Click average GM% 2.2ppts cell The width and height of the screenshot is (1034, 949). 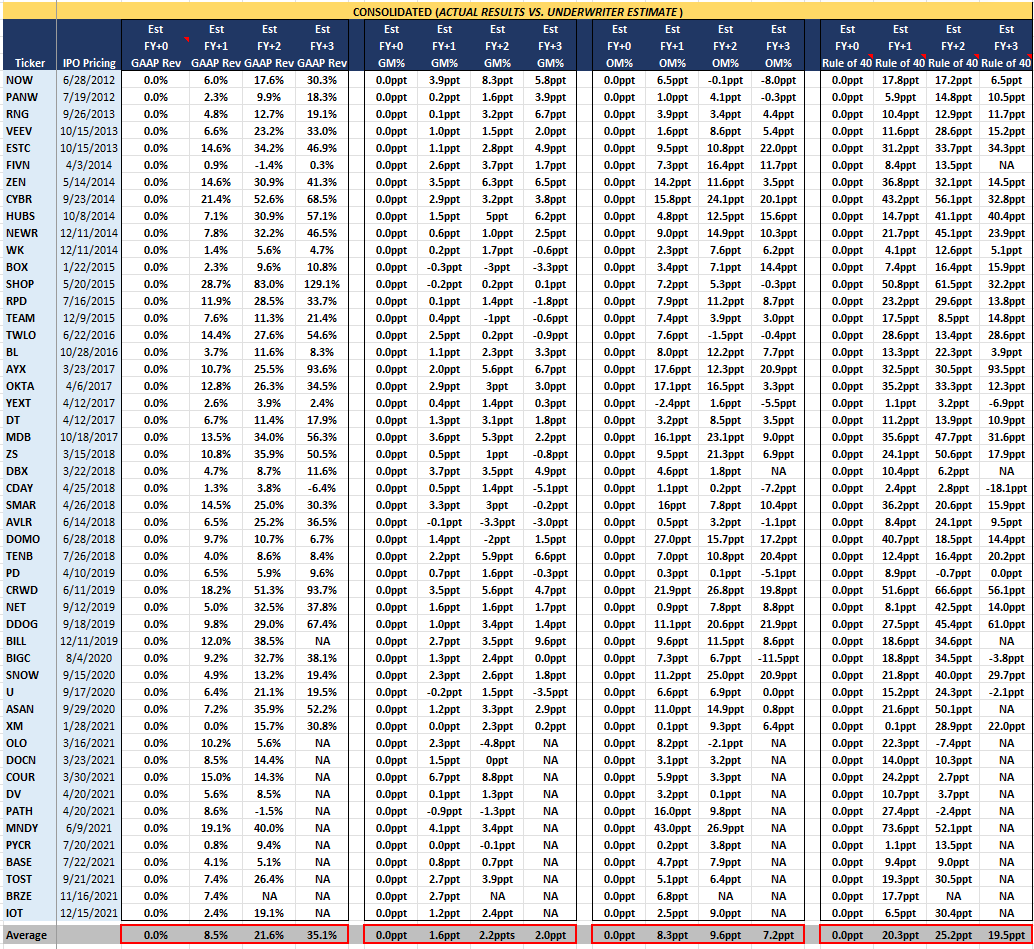497,935
